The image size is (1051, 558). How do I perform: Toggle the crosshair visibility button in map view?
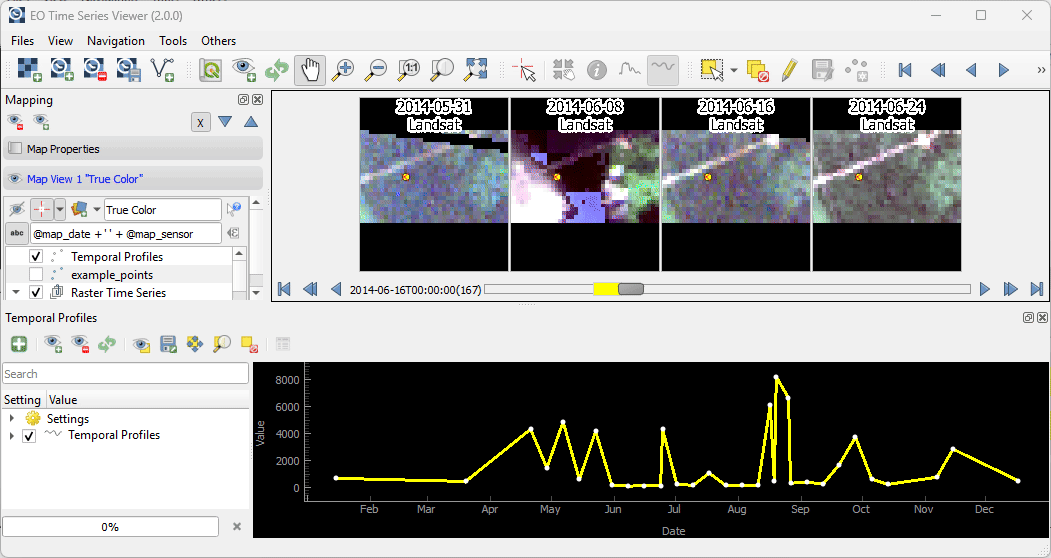coord(42,210)
